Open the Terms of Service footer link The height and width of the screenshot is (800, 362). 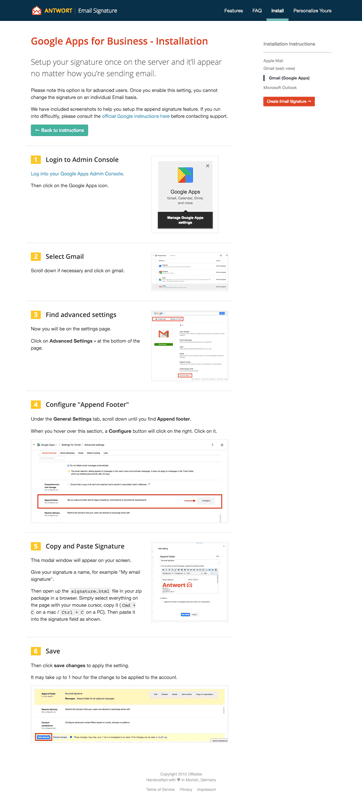pos(161,789)
